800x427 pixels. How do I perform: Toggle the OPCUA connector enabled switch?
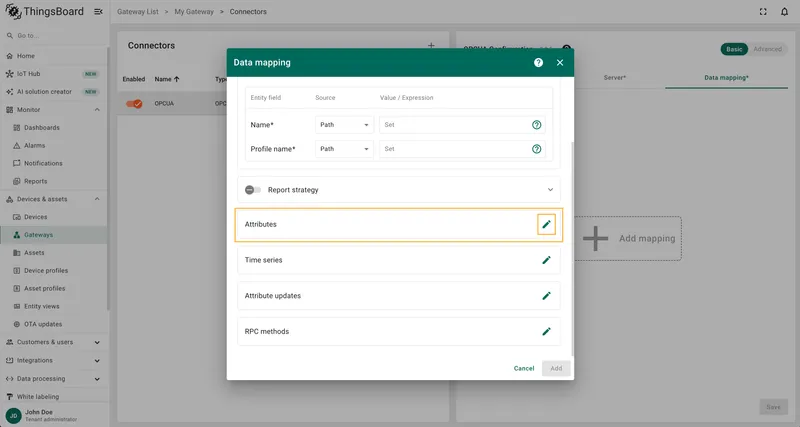click(x=134, y=104)
